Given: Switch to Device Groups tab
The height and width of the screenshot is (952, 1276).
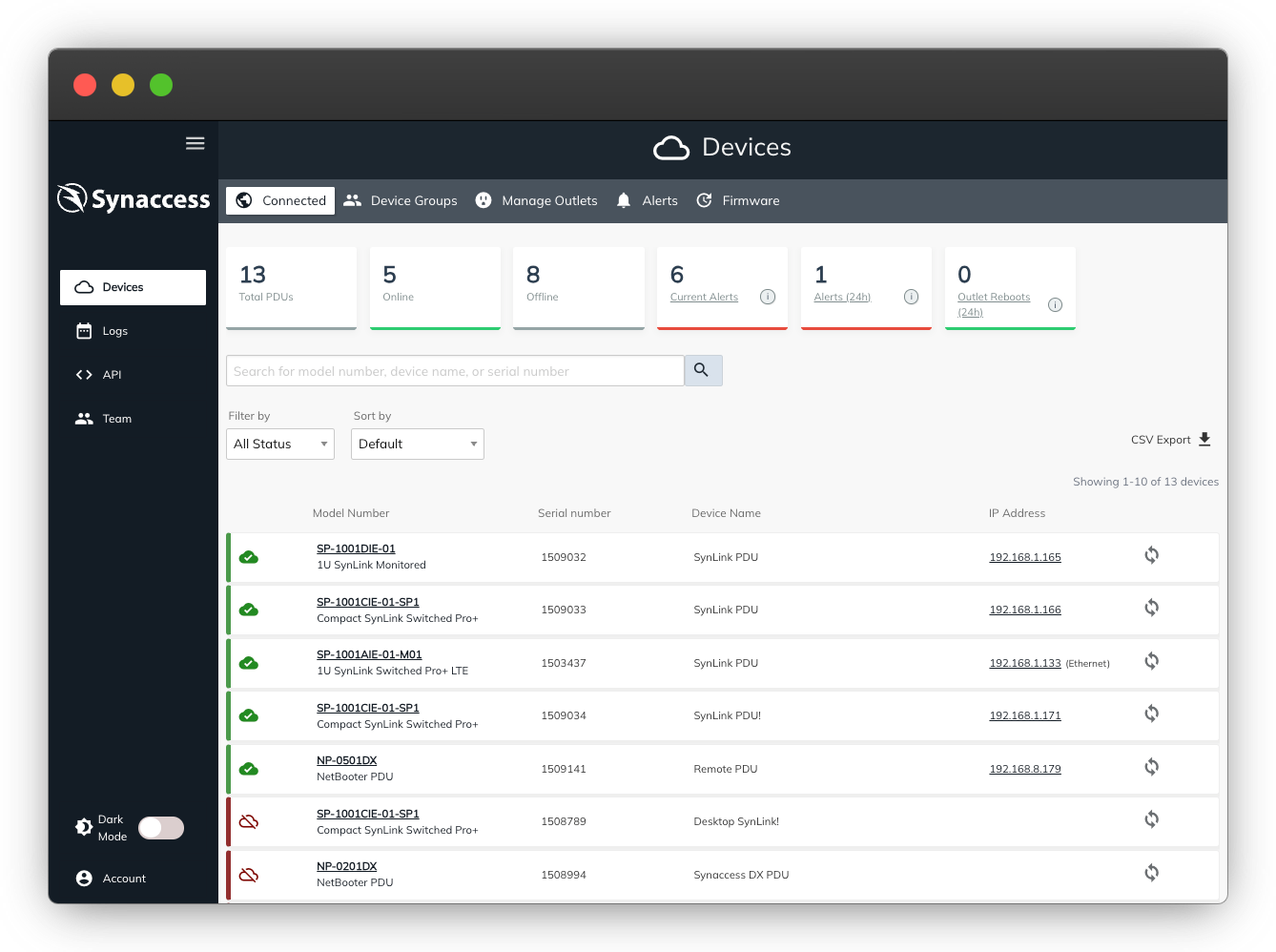Looking at the screenshot, I should [x=401, y=200].
